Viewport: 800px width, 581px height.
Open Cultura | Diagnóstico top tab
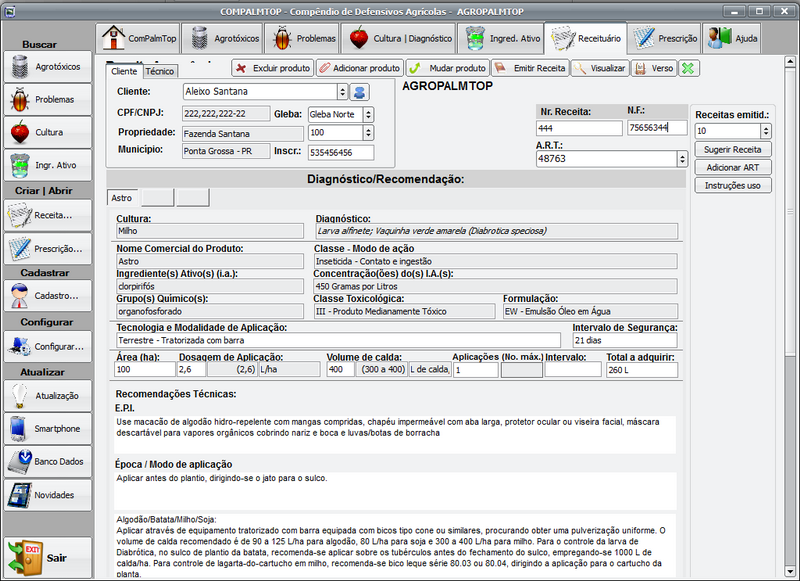click(x=398, y=38)
